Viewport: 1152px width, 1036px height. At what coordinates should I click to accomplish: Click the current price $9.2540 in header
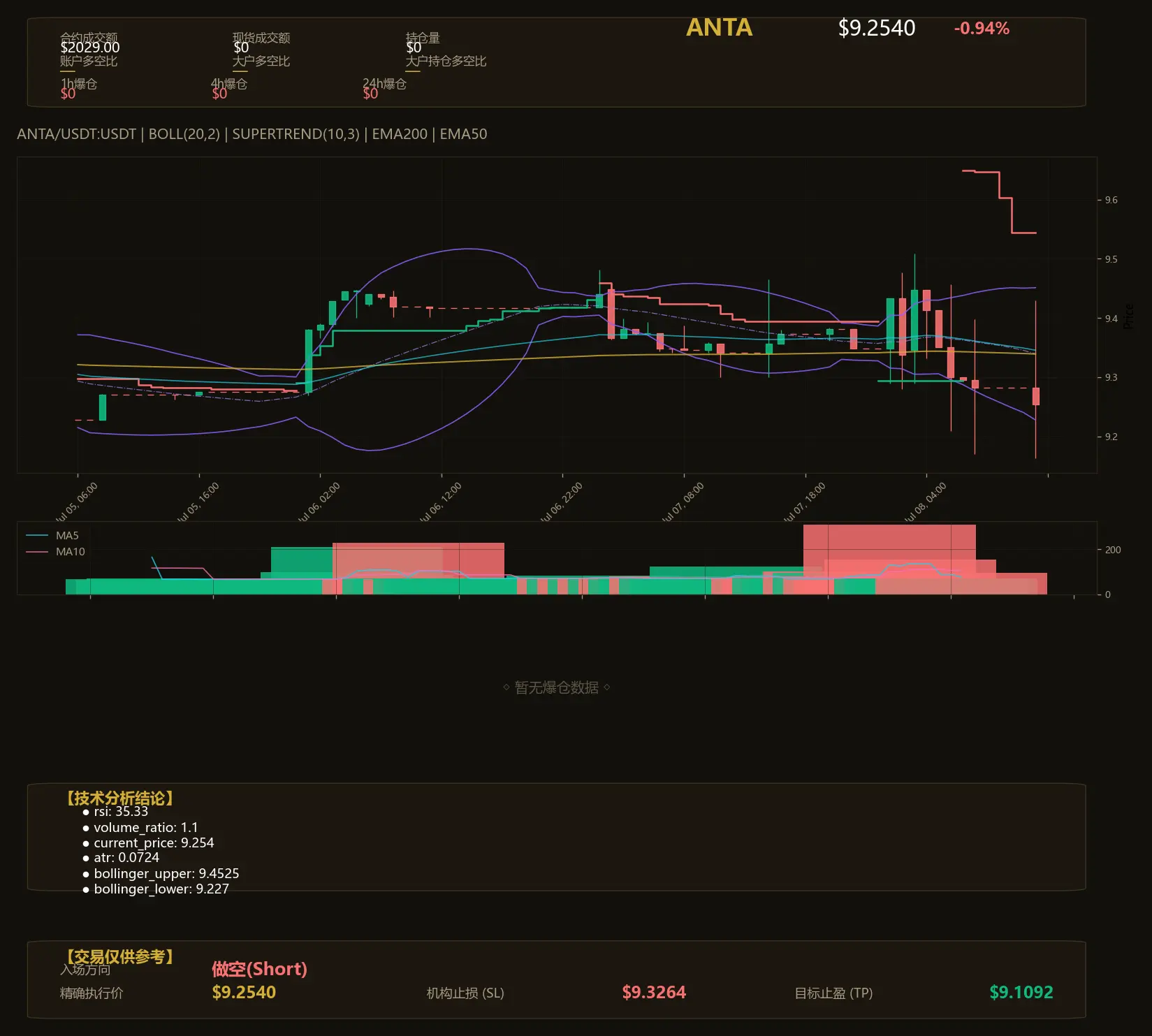pyautogui.click(x=876, y=28)
